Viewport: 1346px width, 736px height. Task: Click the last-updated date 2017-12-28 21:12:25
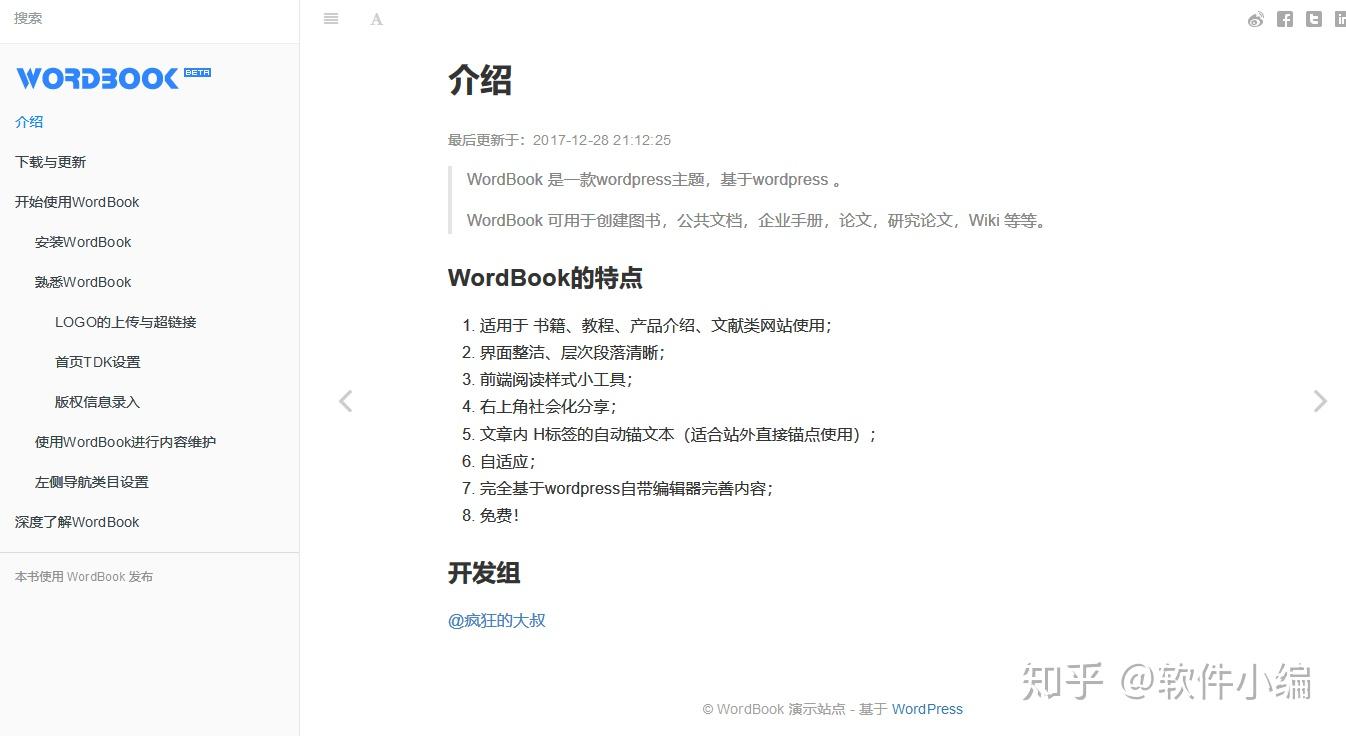pos(602,140)
